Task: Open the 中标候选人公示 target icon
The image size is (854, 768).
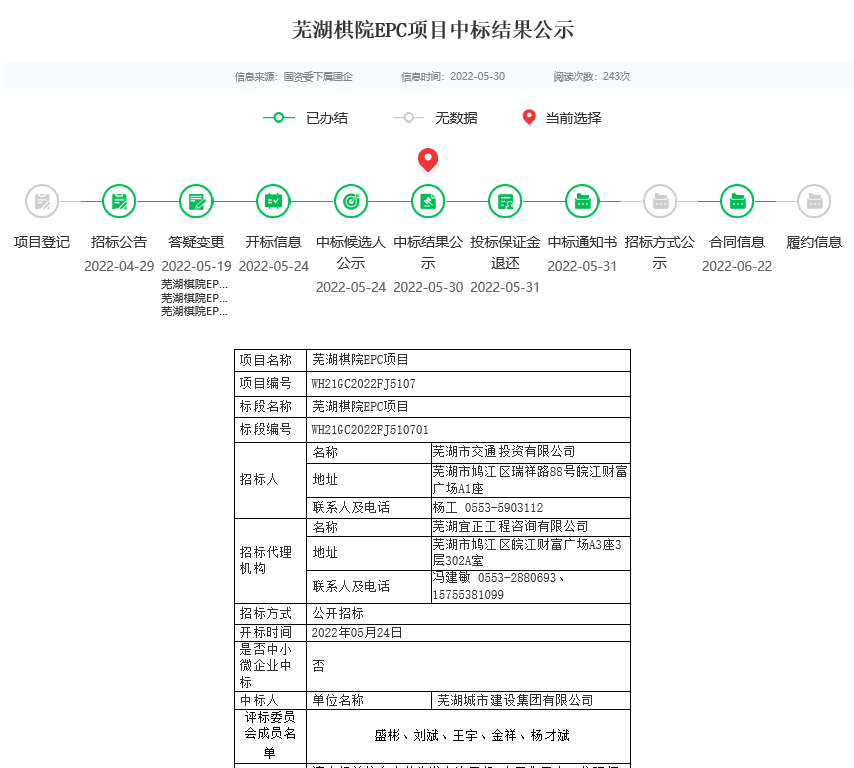Action: pyautogui.click(x=351, y=202)
